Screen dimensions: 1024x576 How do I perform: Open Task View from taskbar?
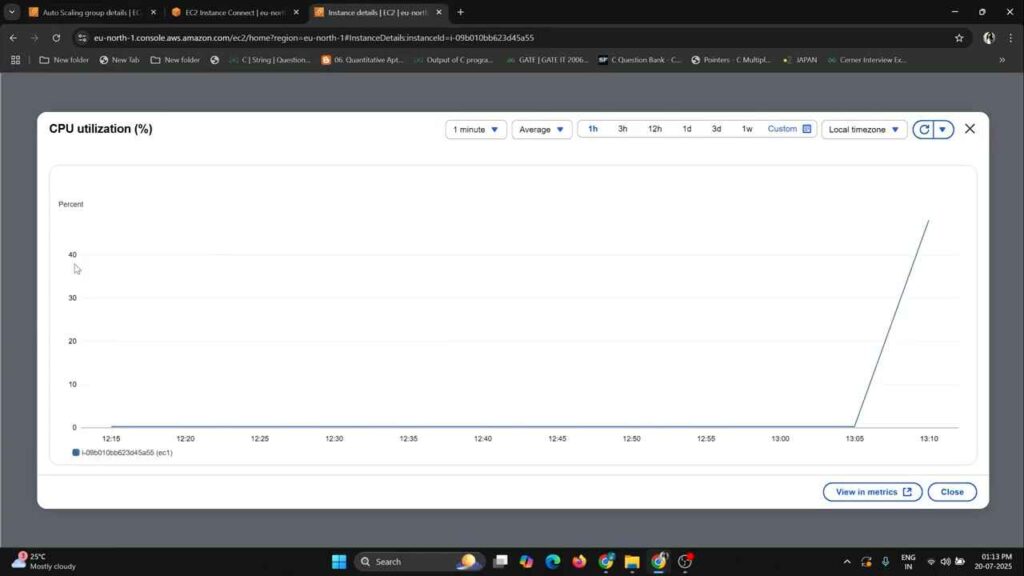pyautogui.click(x=501, y=562)
